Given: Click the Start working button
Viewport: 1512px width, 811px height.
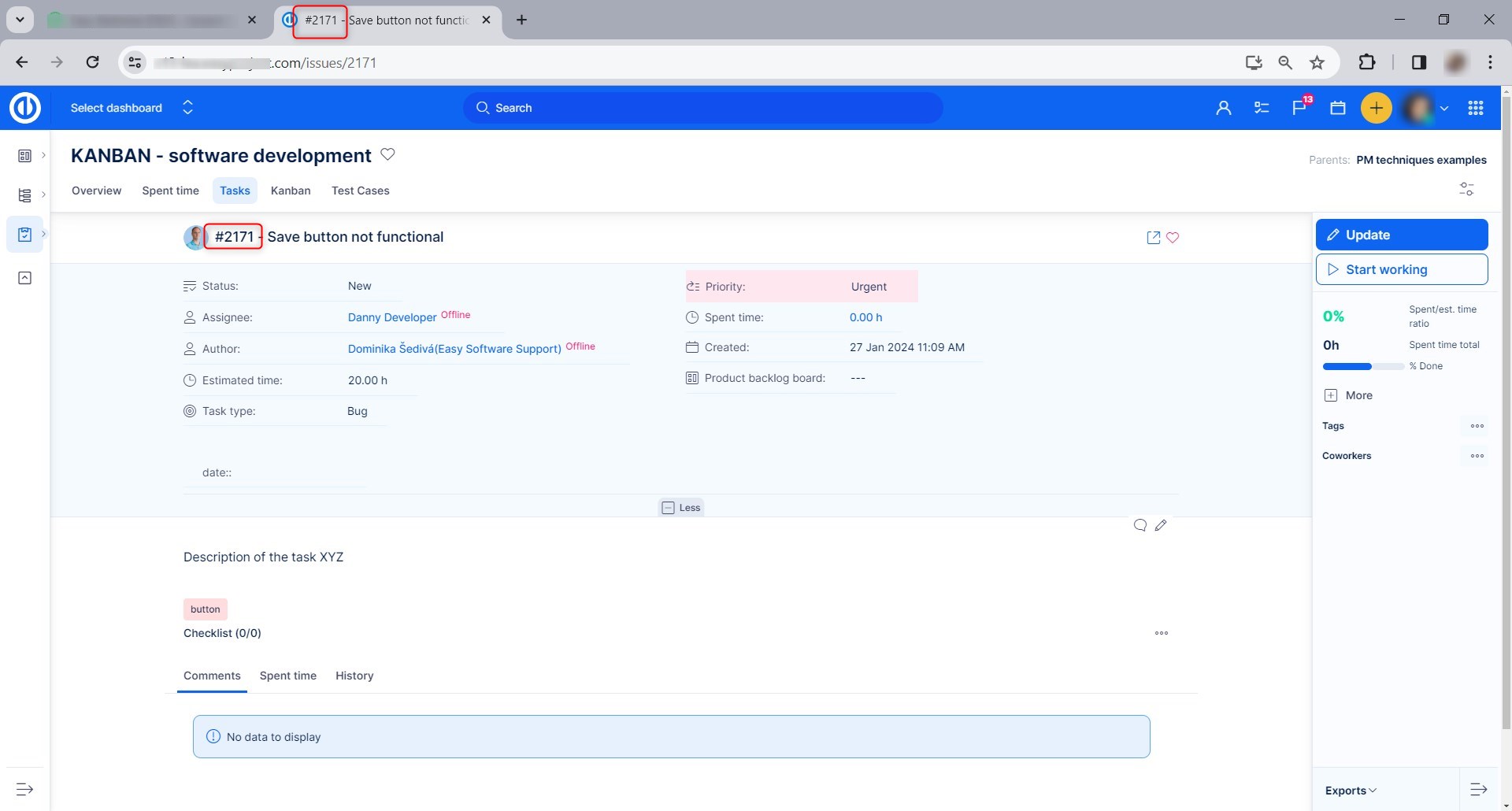Looking at the screenshot, I should pos(1401,269).
